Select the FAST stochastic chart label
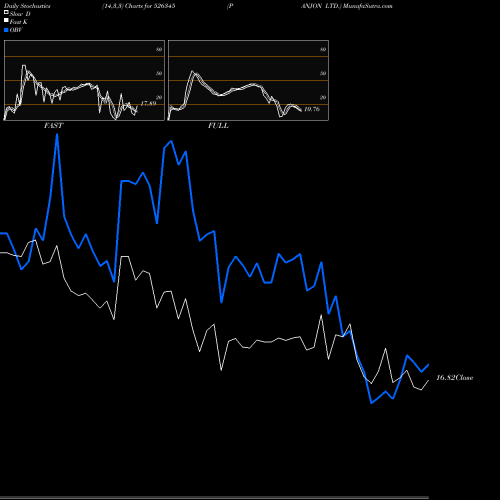 point(53,126)
